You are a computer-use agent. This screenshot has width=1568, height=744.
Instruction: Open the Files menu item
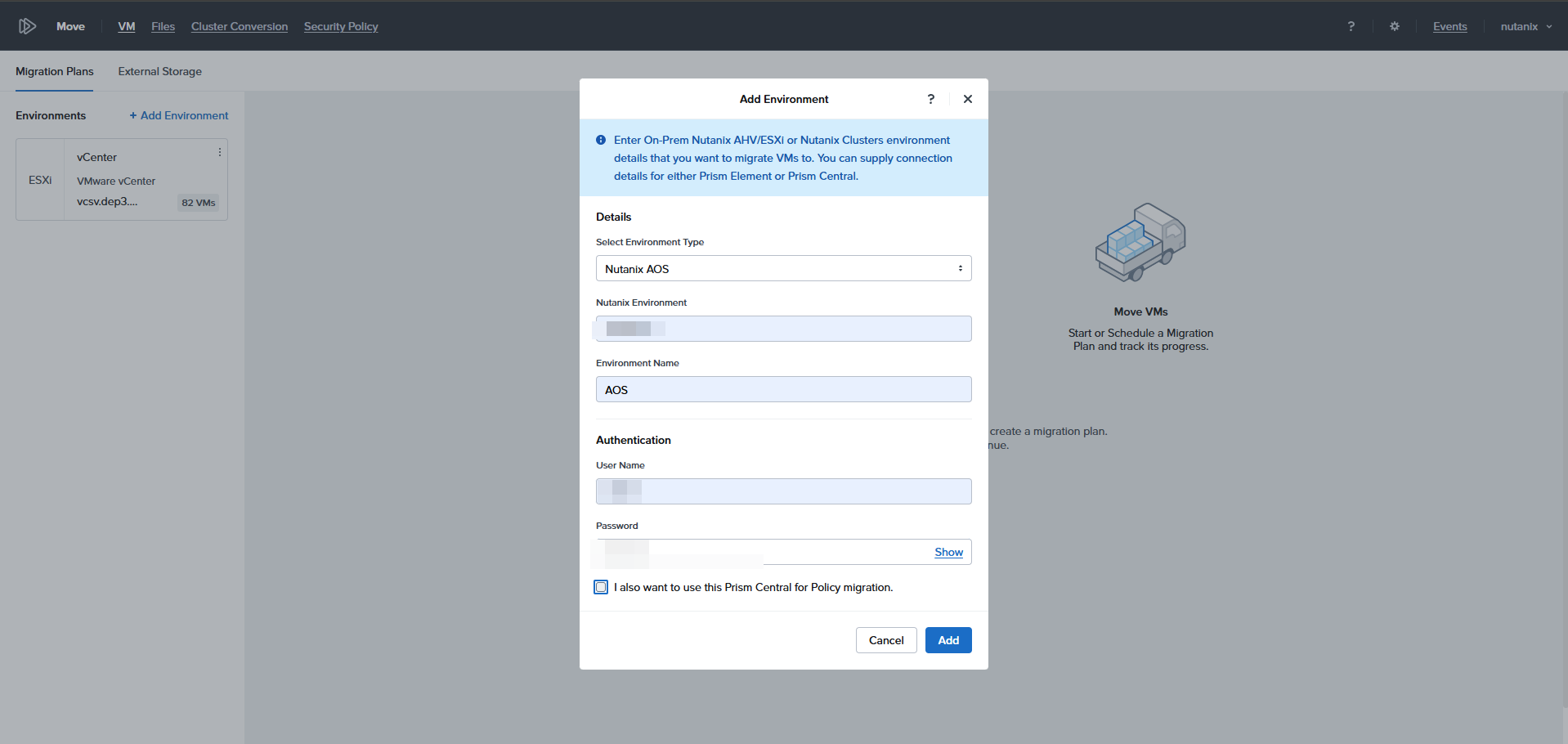click(163, 26)
